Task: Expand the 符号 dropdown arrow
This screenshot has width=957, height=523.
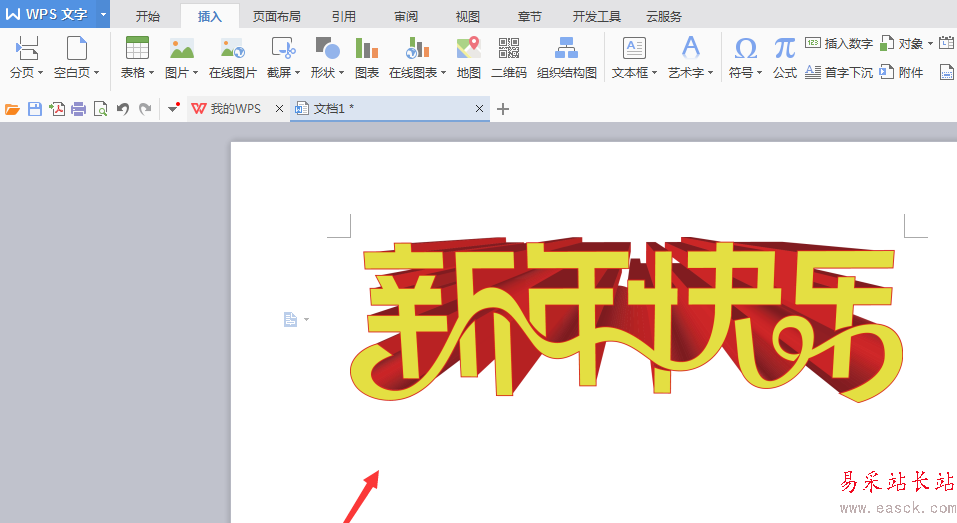Action: [759, 73]
